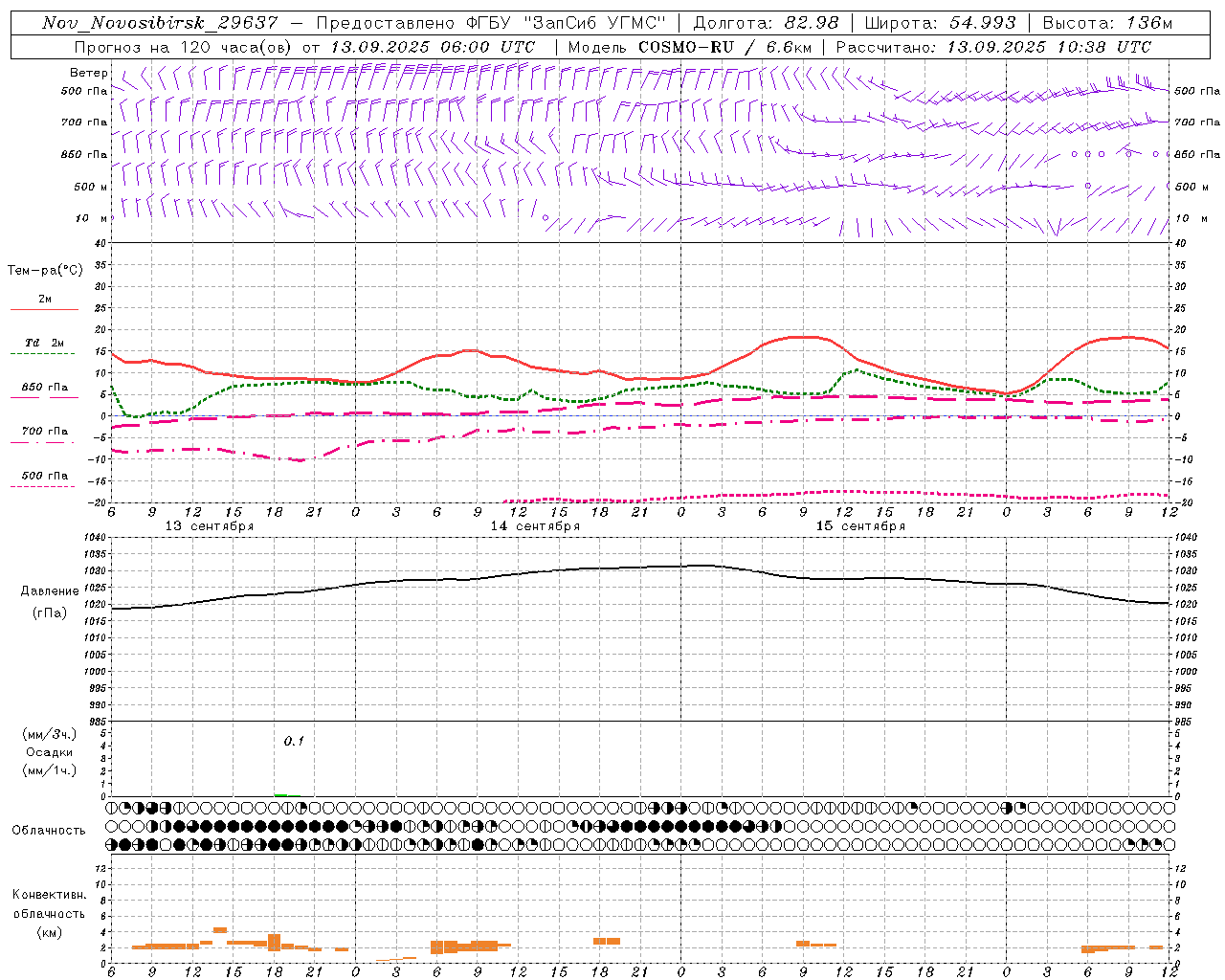Click the 'Высота: 136м' header value
Image resolution: width=1225 pixels, height=980 pixels.
pyautogui.click(x=1106, y=23)
